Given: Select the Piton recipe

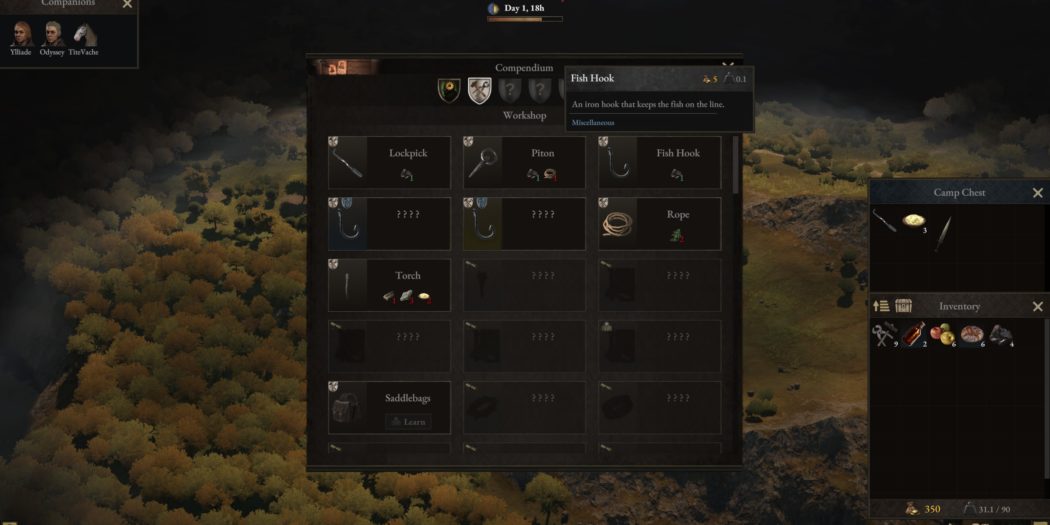Looking at the screenshot, I should (x=524, y=162).
